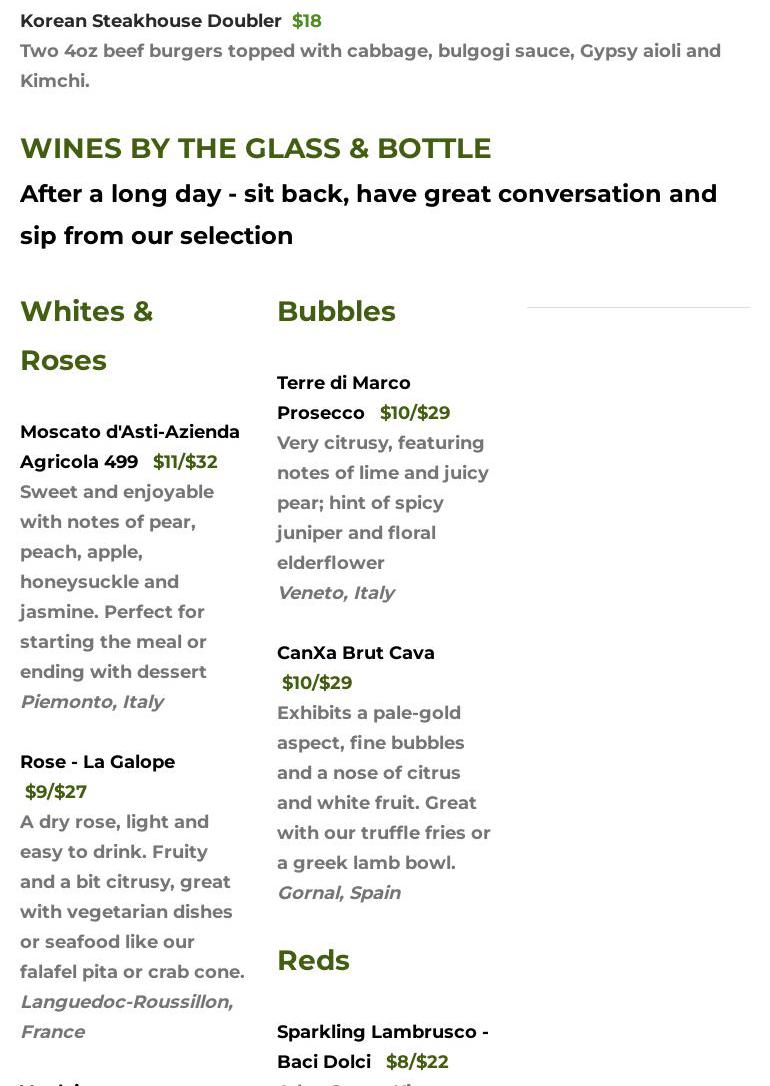
Task: Click the Whites & Roses section heading
Action: (x=86, y=335)
